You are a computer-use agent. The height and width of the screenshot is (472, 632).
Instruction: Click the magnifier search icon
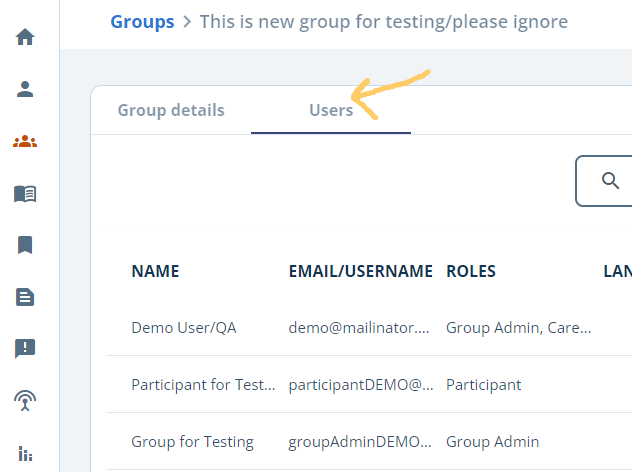tap(609, 180)
